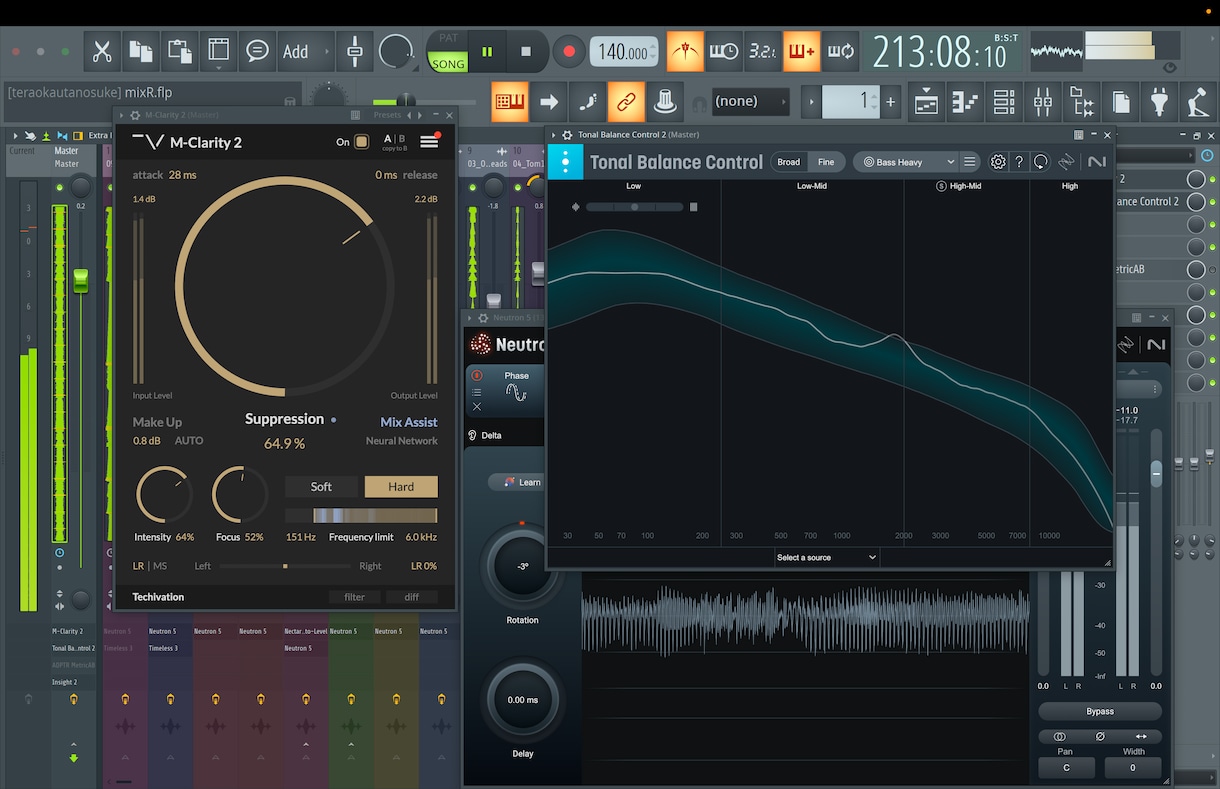Stop playback with the stop button

pos(526,51)
